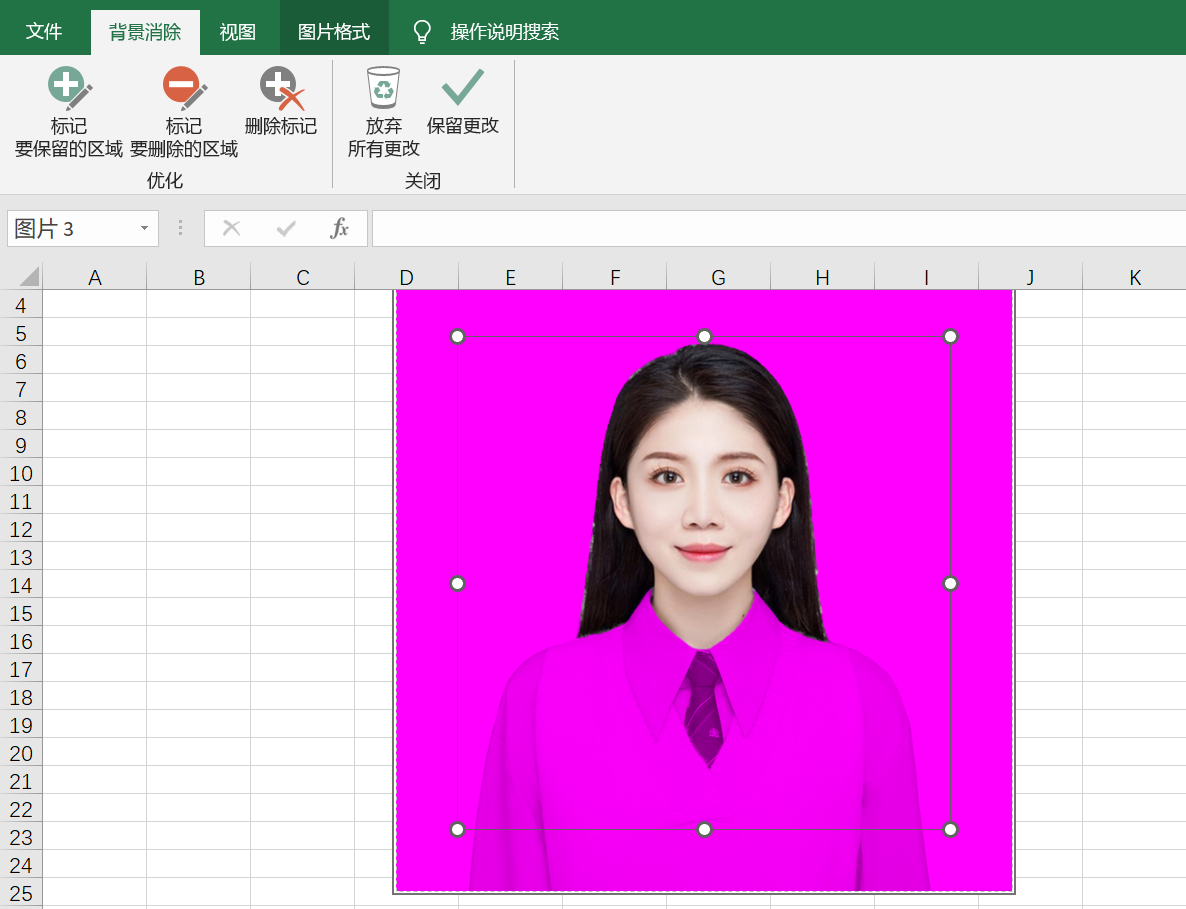Click the fx insert function icon
The image size is (1186, 909).
pos(340,228)
